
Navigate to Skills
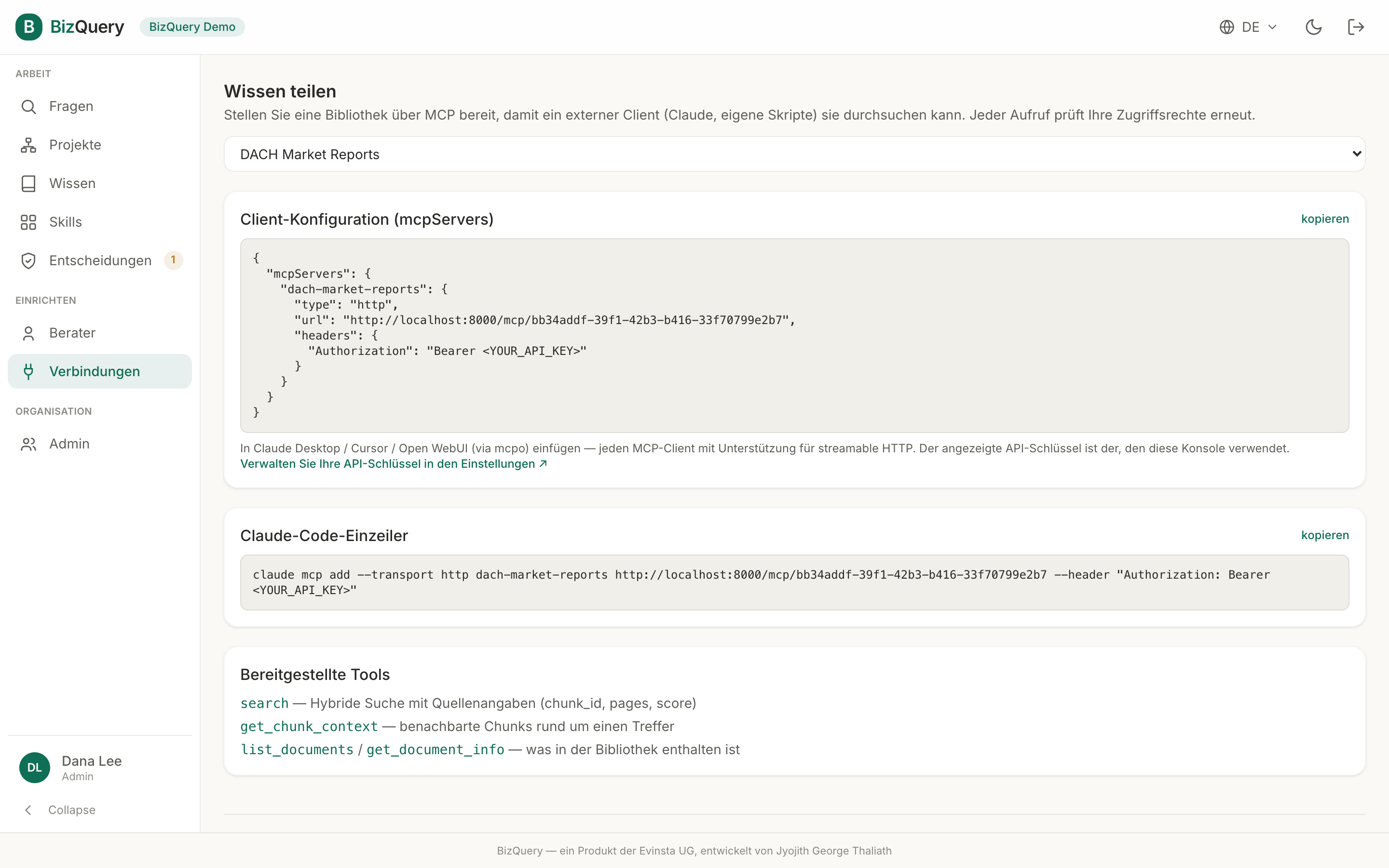point(100,222)
